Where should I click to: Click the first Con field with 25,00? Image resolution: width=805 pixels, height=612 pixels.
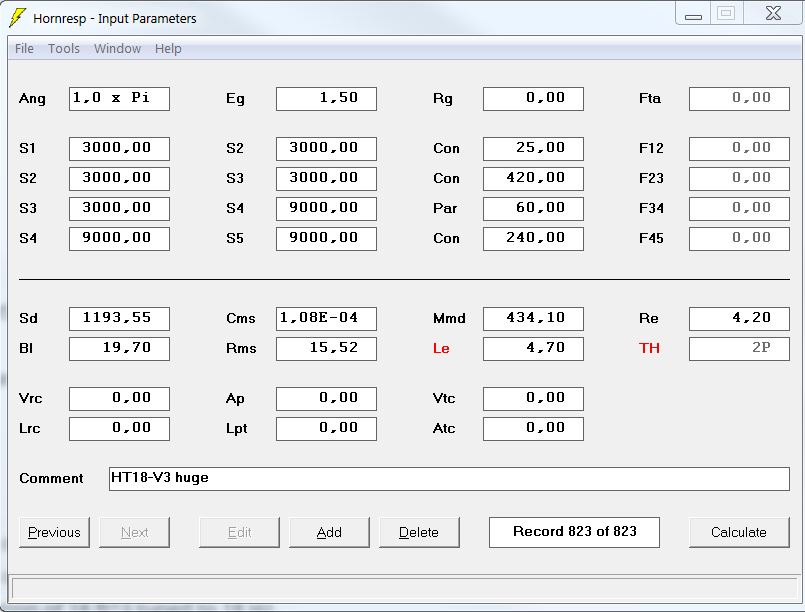coord(533,148)
